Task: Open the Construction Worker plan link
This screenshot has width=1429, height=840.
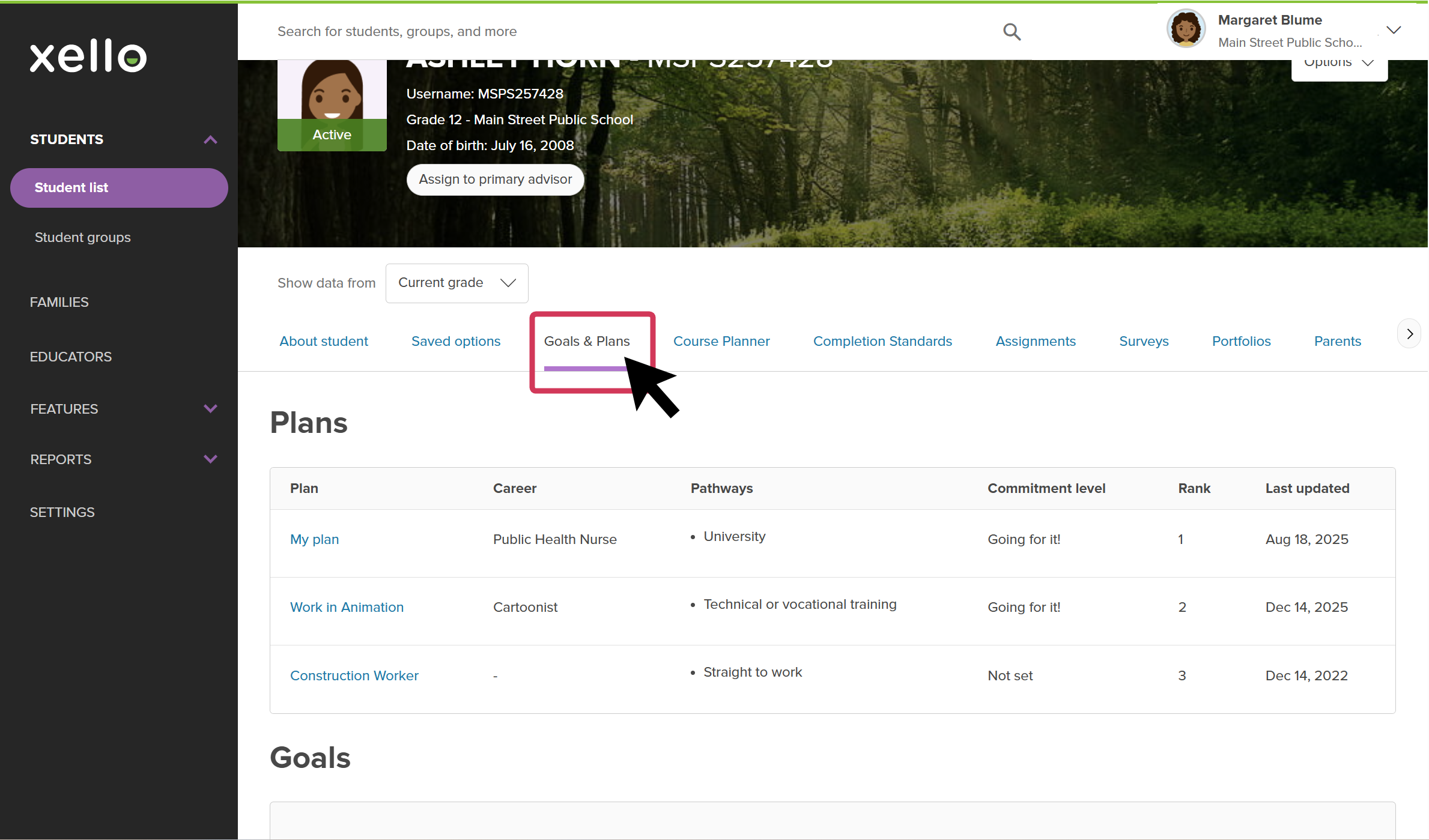Action: 354,675
